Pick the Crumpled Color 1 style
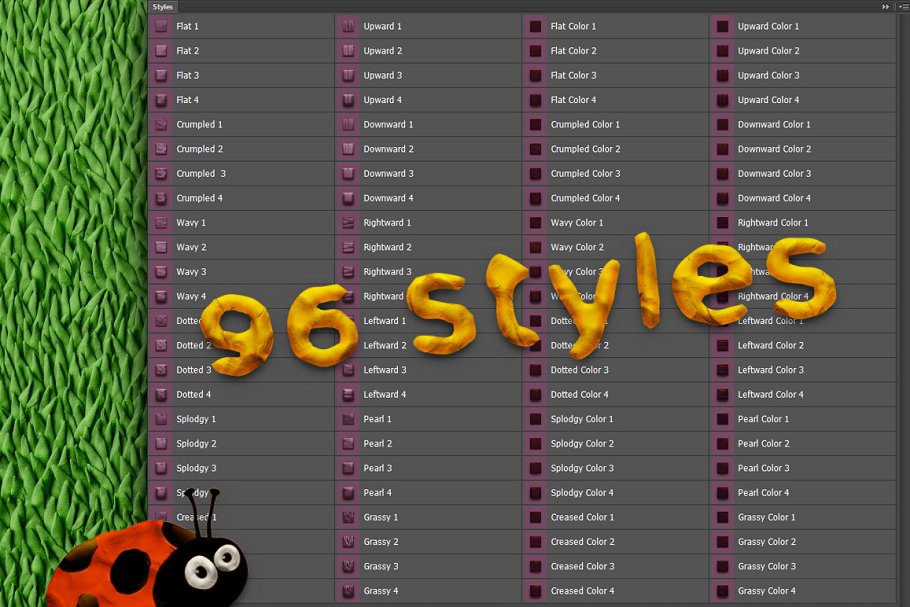Image resolution: width=910 pixels, height=607 pixels. coord(585,125)
